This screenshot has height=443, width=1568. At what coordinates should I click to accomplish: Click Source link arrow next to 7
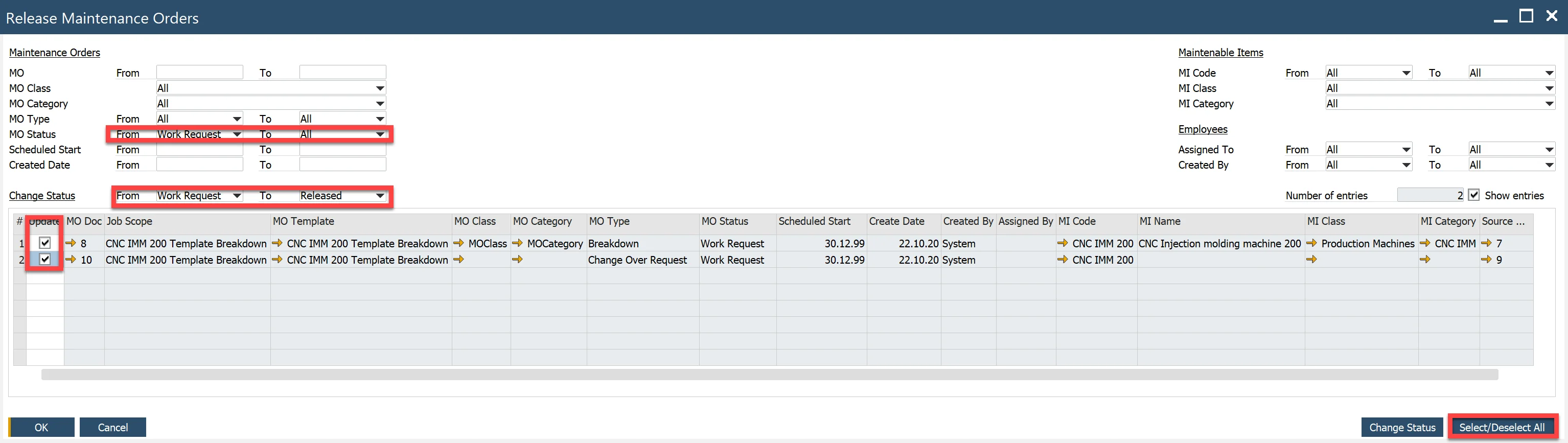pyautogui.click(x=1486, y=243)
